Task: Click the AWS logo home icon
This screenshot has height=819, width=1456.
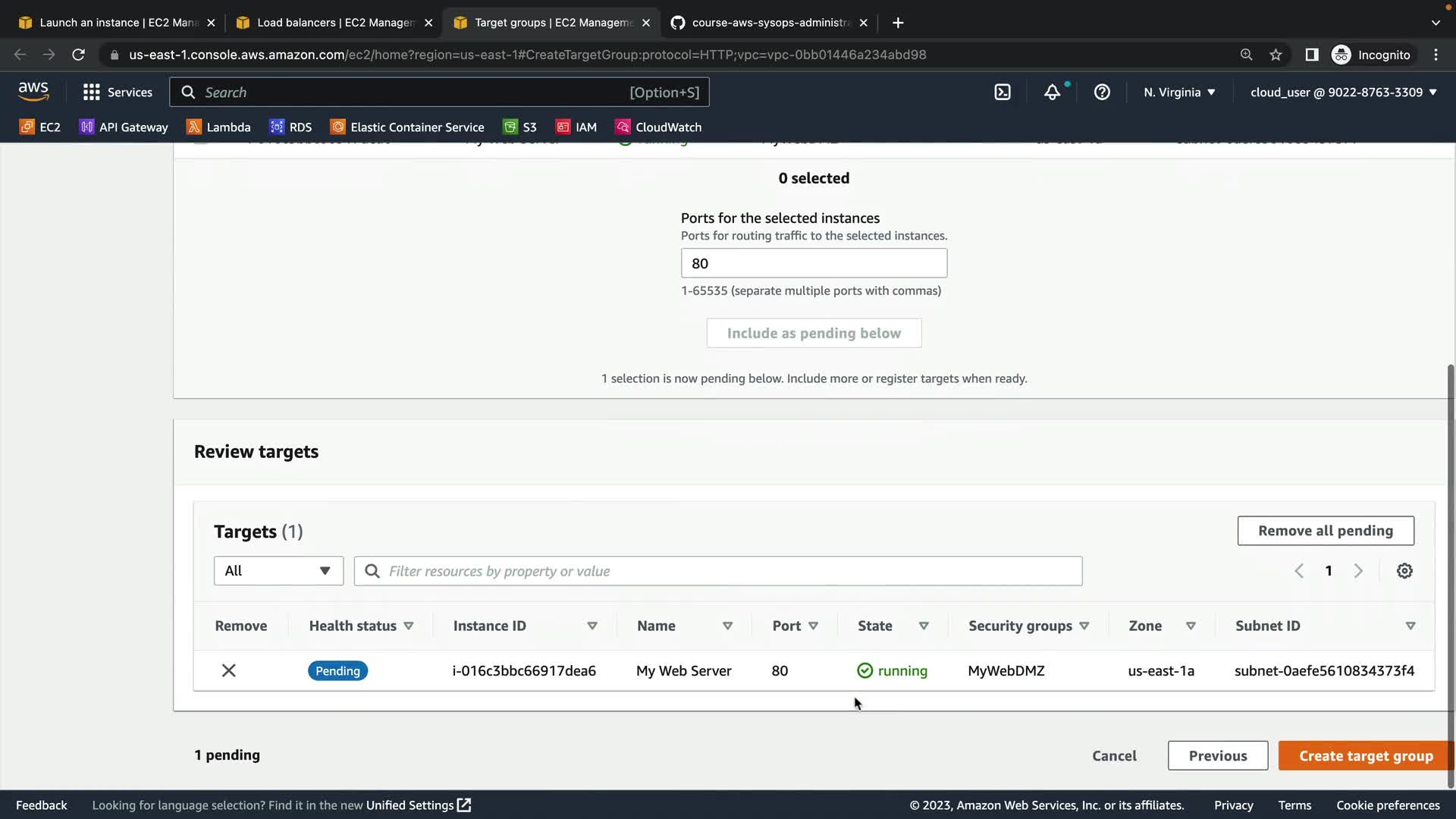Action: point(33,91)
